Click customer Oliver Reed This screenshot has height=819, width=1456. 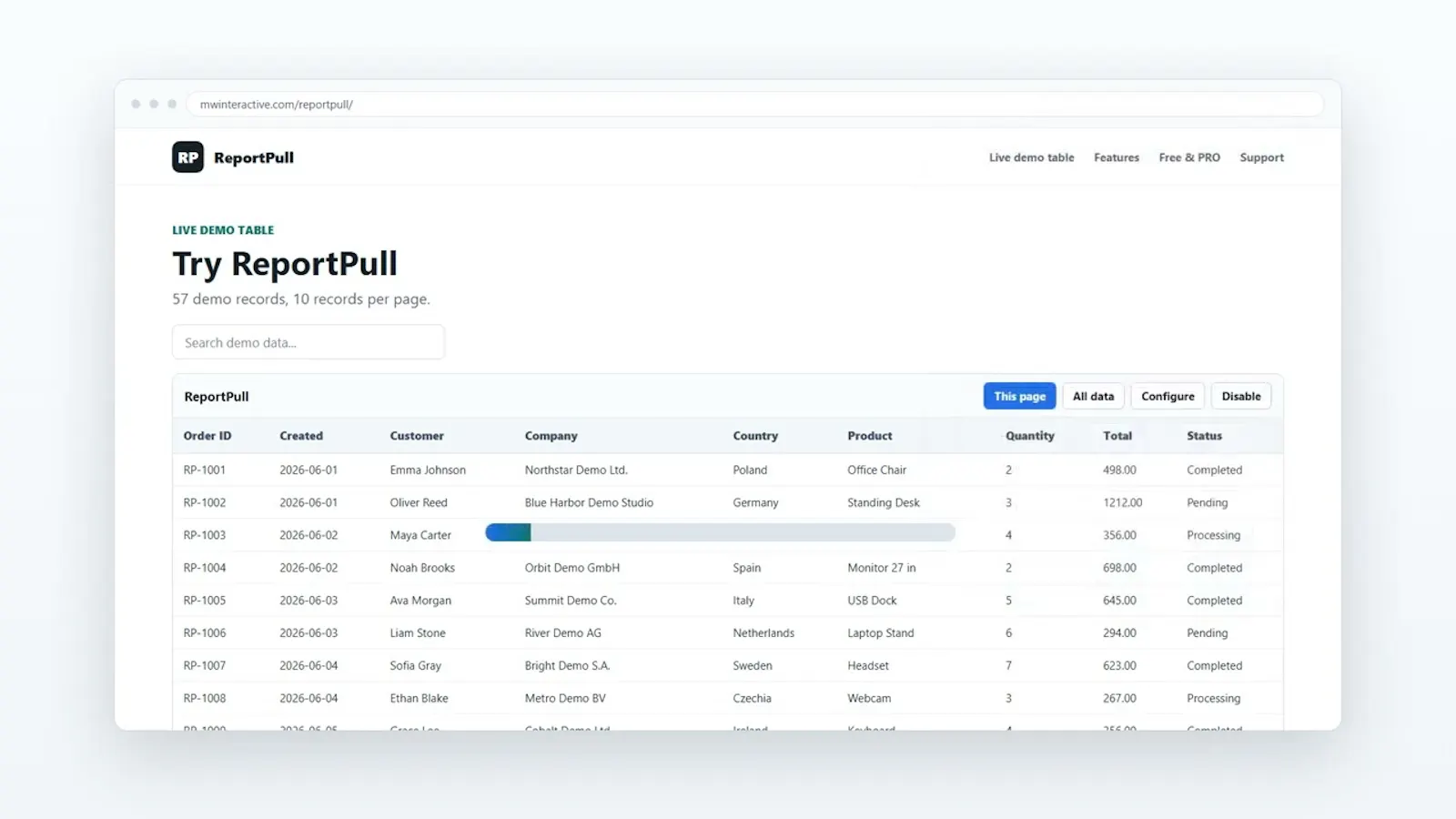[x=419, y=502]
